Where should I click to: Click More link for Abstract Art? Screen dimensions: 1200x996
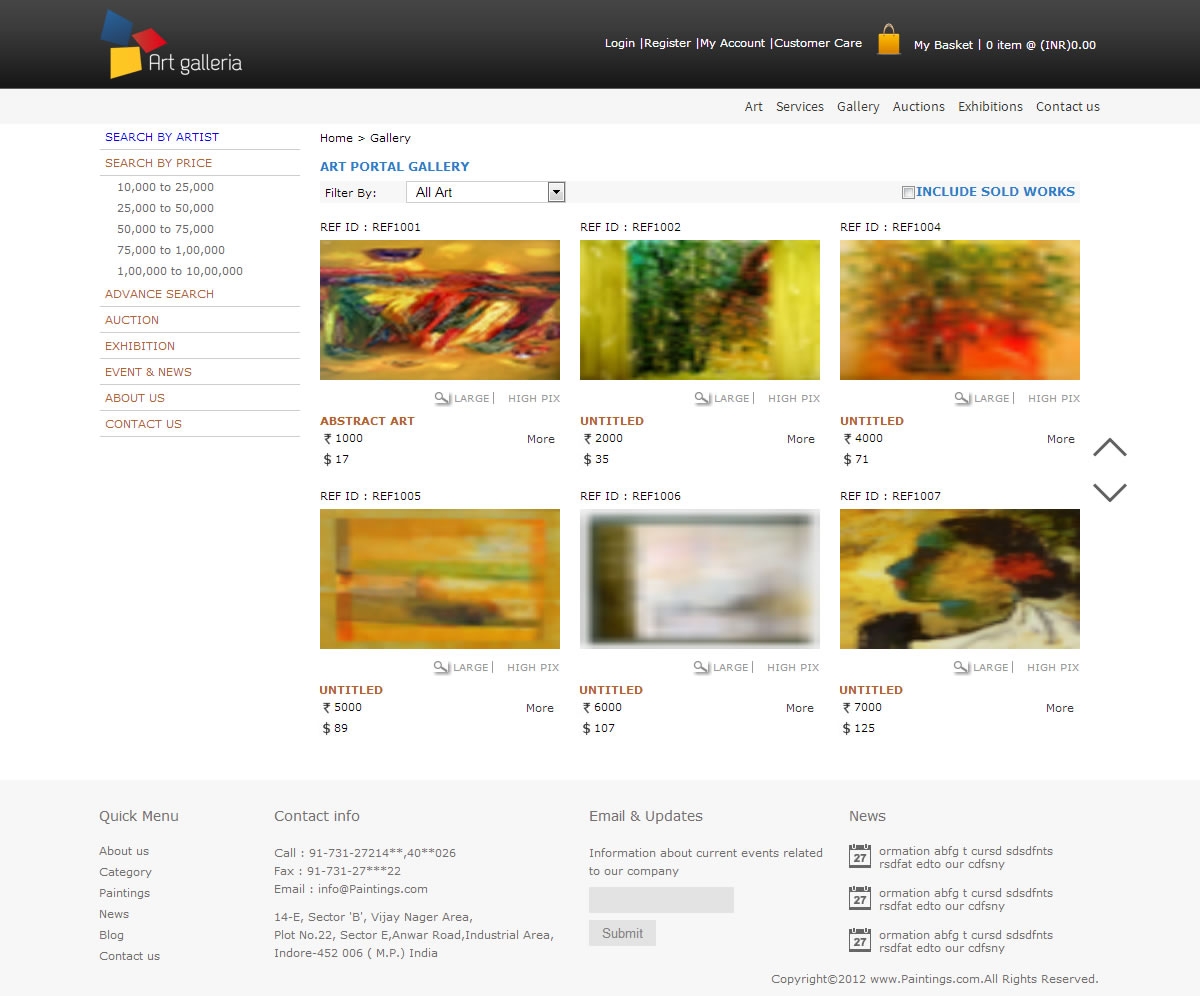[x=541, y=439]
